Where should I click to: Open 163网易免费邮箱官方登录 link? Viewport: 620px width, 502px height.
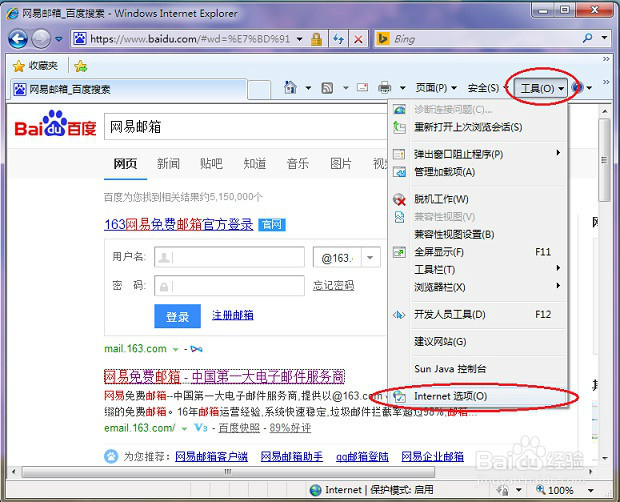178,225
